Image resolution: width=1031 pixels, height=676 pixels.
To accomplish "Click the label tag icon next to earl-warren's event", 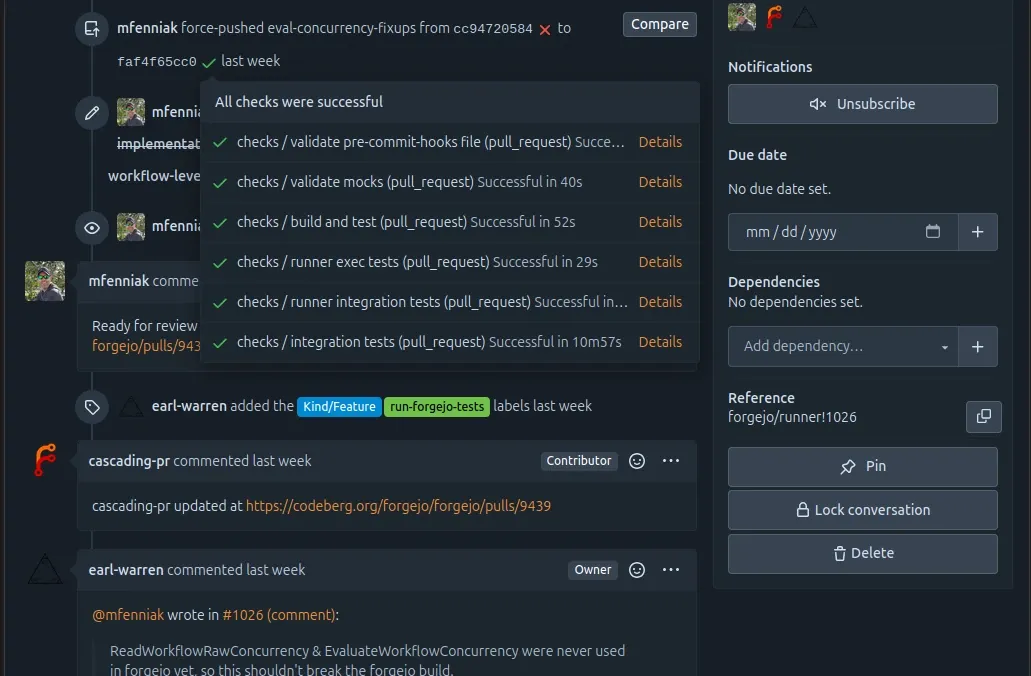I will click(91, 406).
